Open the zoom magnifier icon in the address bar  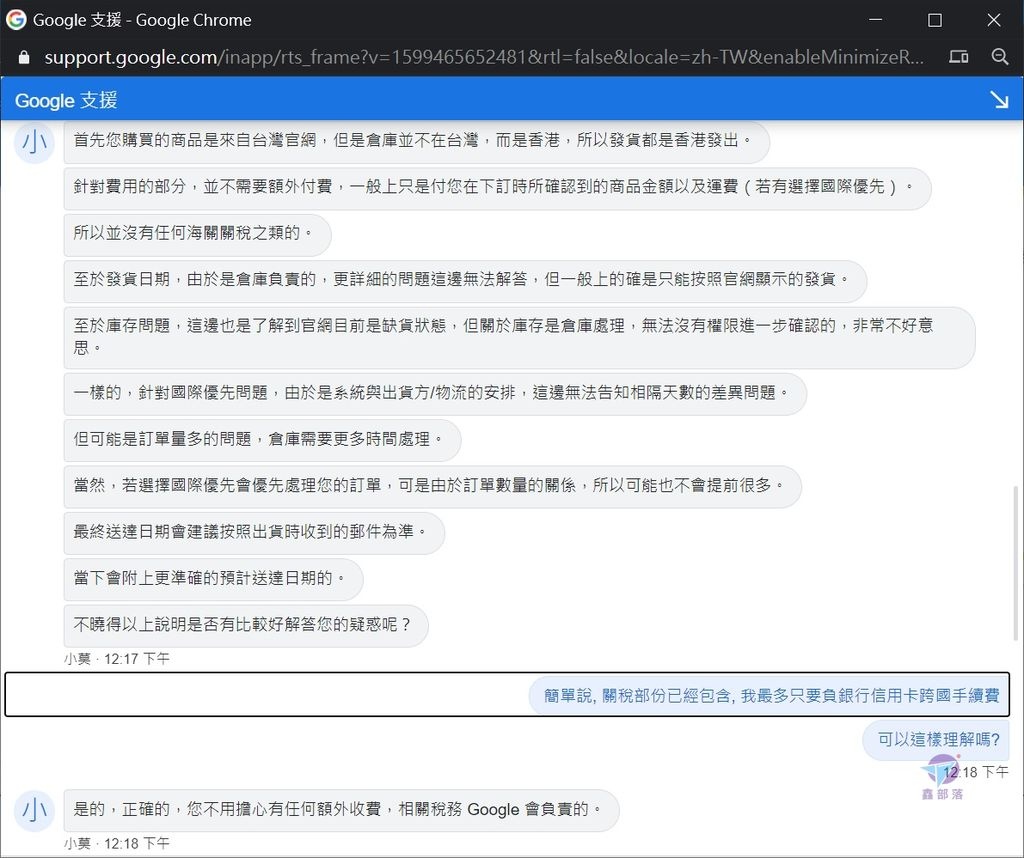(x=1000, y=57)
